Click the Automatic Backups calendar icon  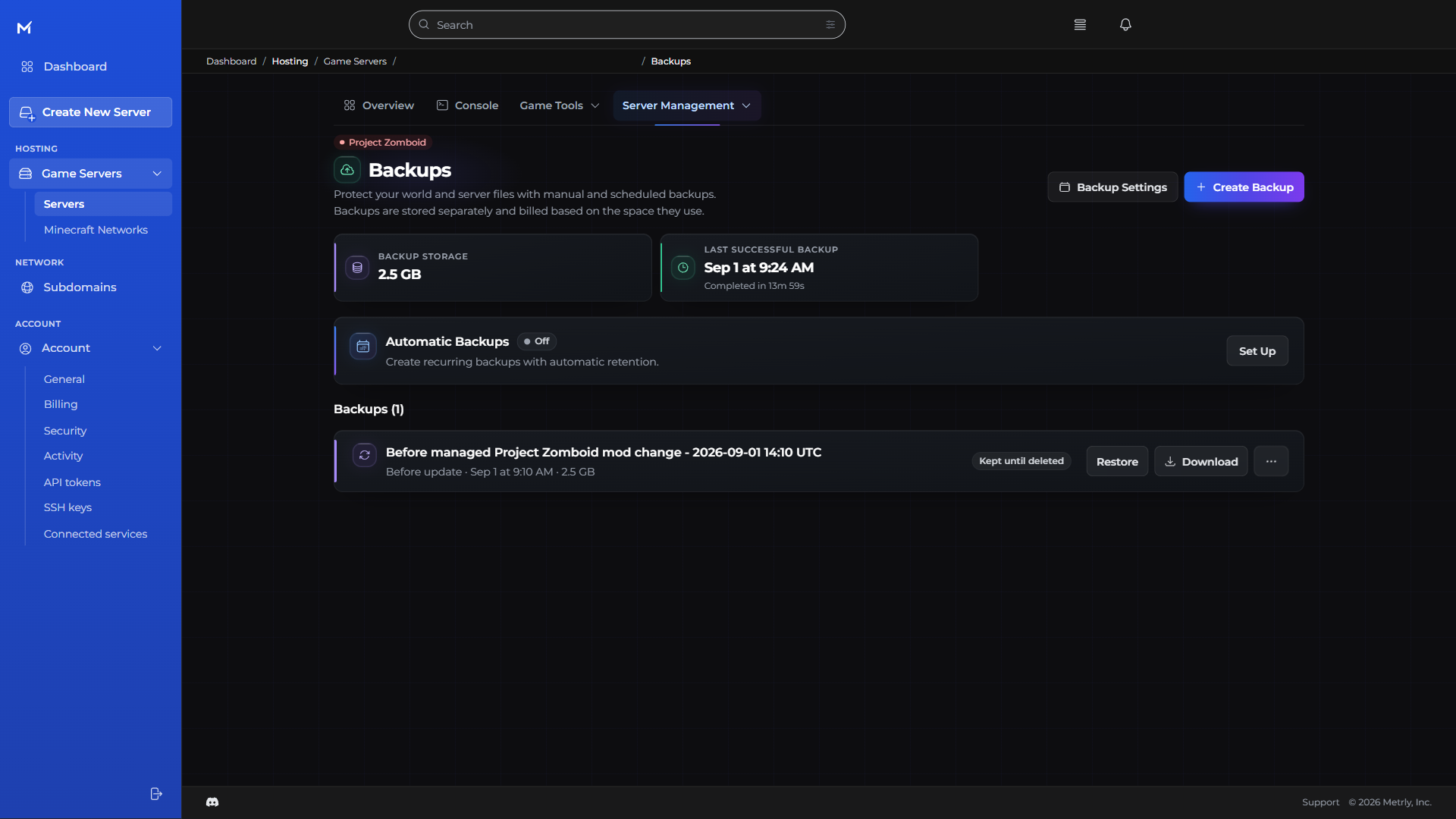tap(363, 347)
